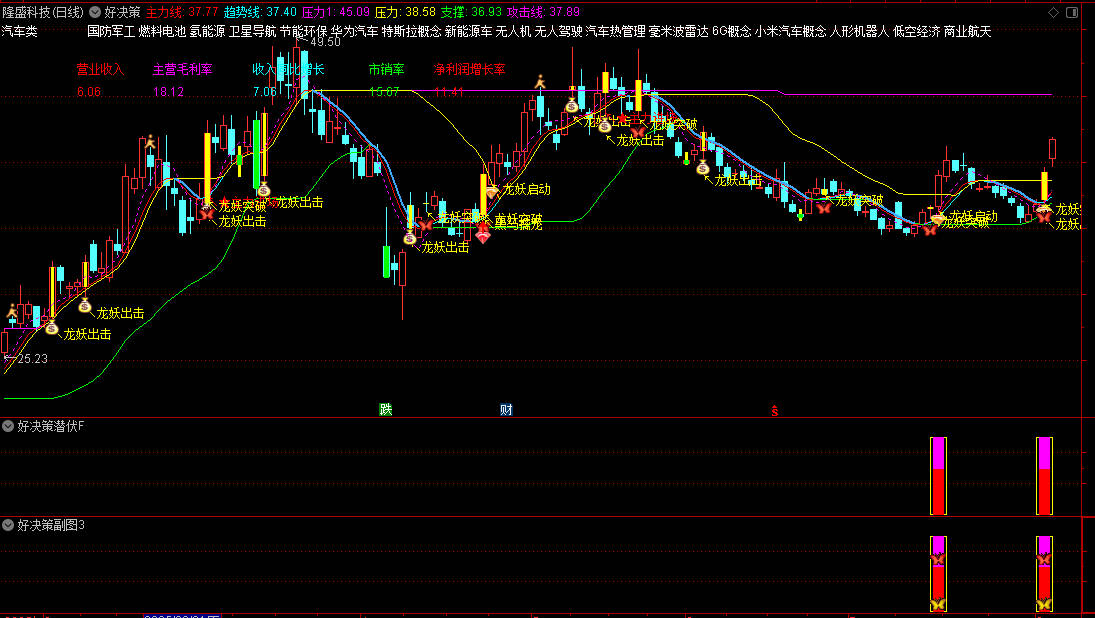Collapse the 好决策副图3 indicator panel chevron

8,525
